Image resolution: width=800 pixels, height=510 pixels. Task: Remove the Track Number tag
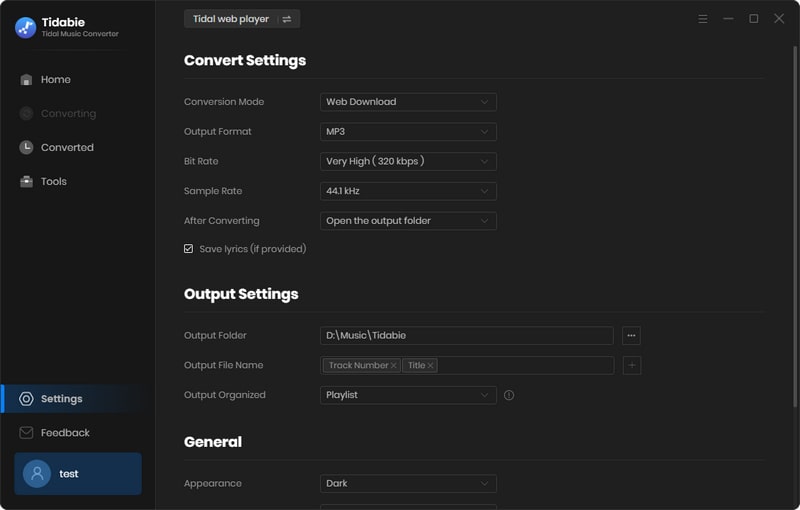click(393, 366)
